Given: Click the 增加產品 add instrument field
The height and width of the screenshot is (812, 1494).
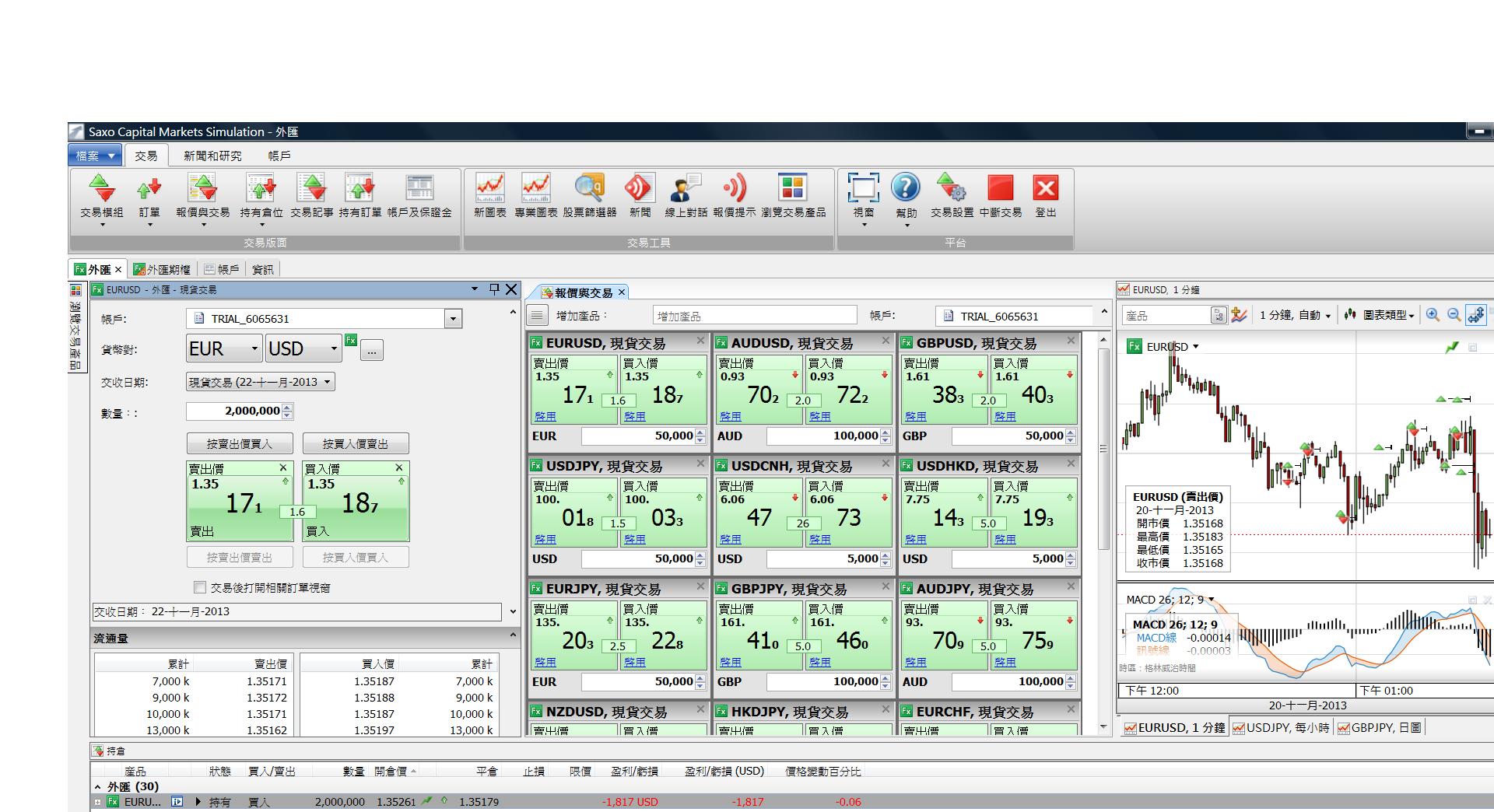Looking at the screenshot, I should click(x=755, y=316).
